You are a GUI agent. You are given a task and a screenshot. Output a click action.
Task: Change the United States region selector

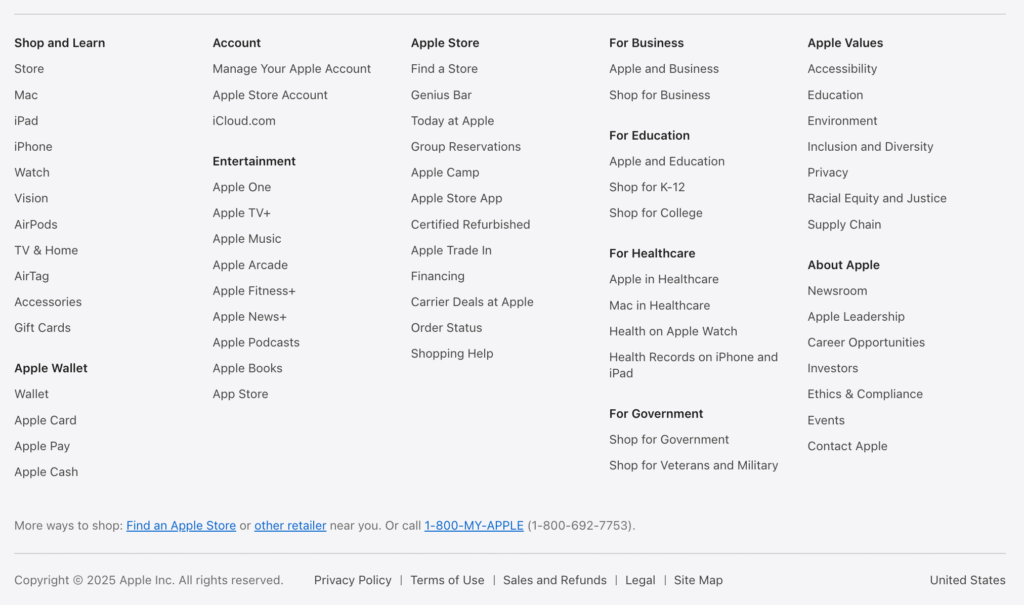pyautogui.click(x=967, y=580)
